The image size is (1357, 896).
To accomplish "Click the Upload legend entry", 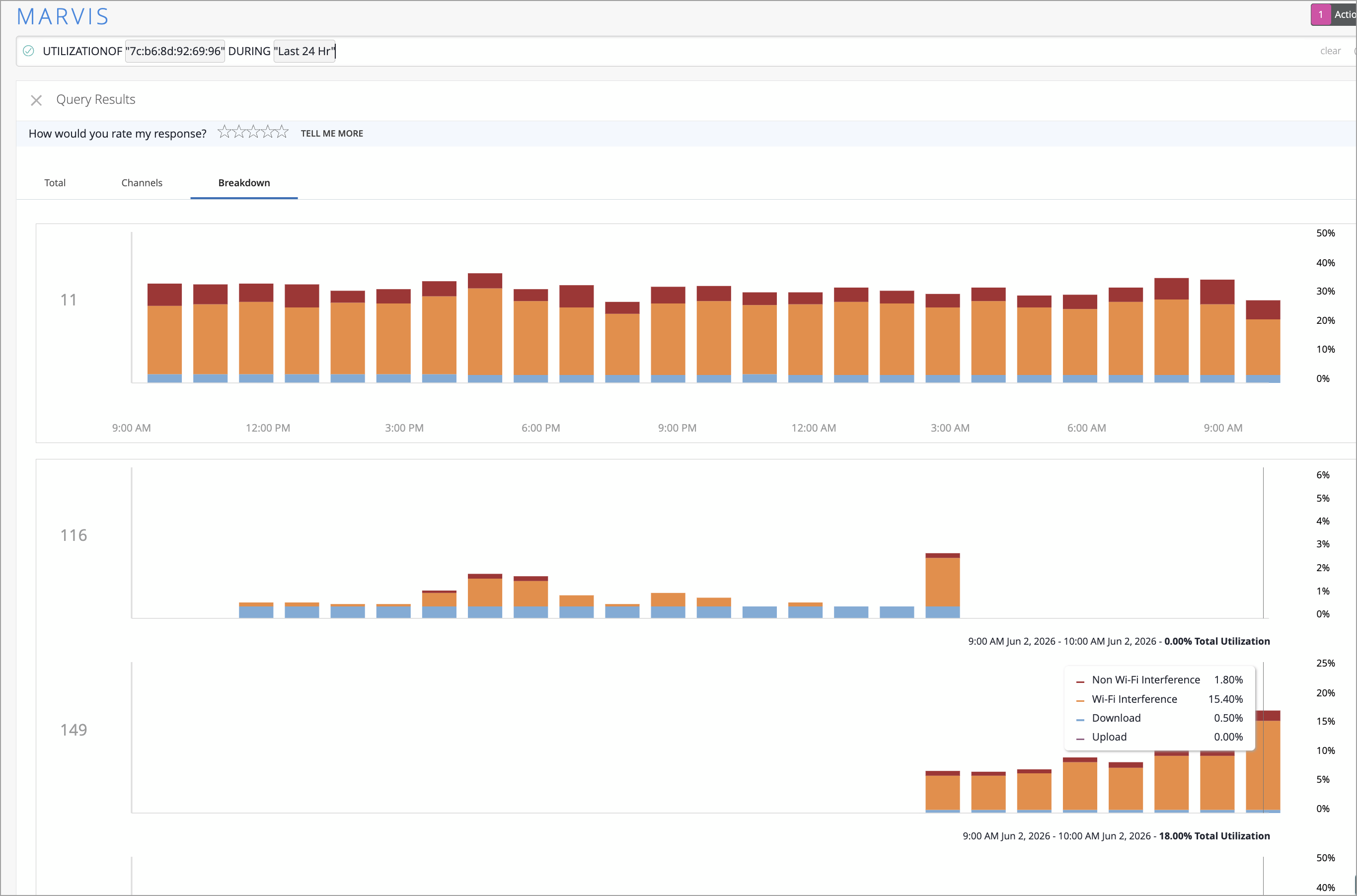I will [1159, 737].
